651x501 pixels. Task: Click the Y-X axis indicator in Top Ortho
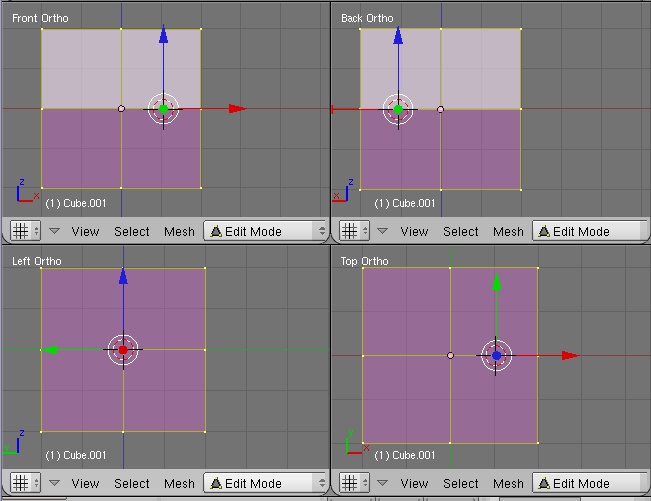[357, 442]
